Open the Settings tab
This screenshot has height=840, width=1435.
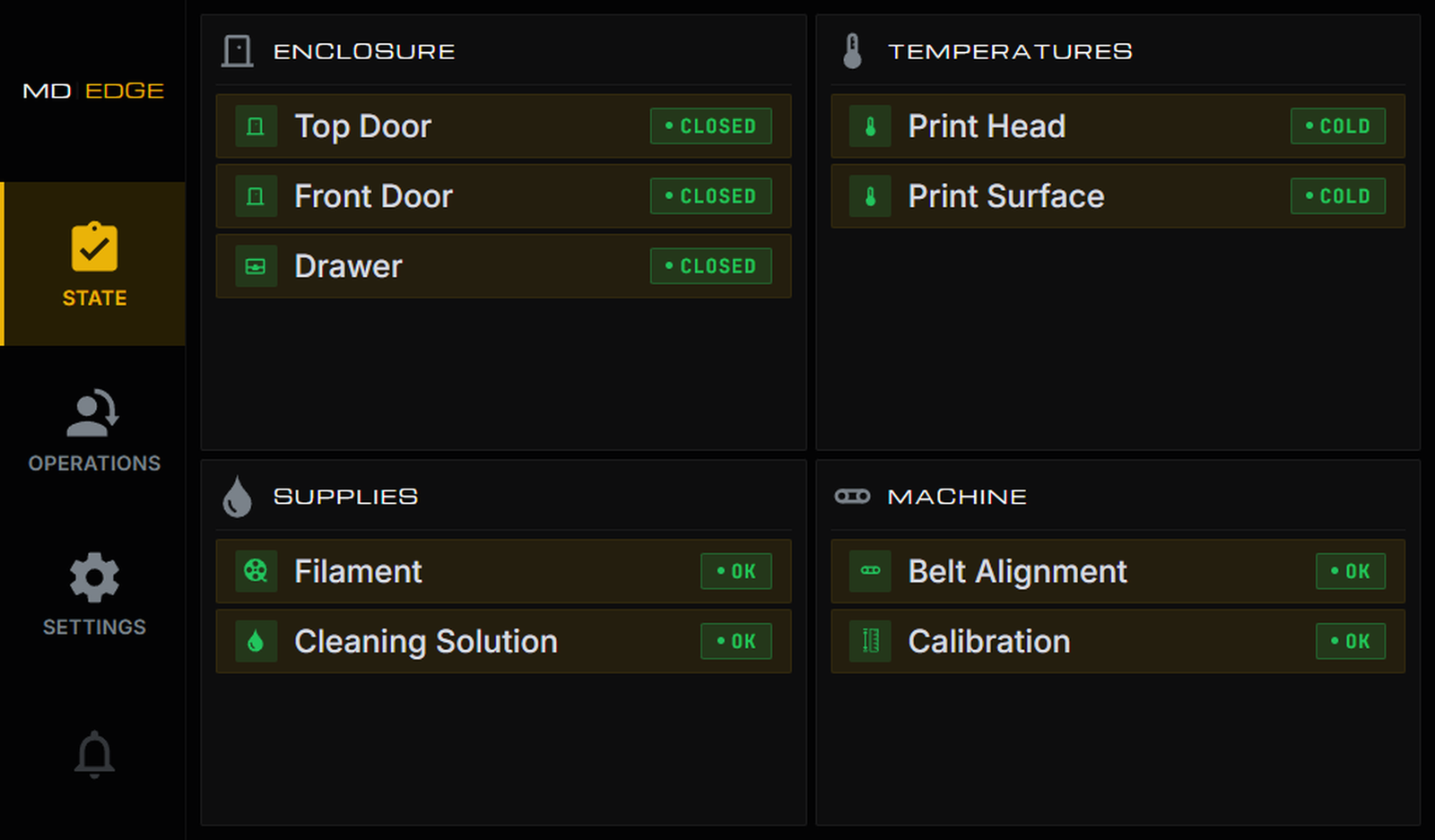point(94,594)
